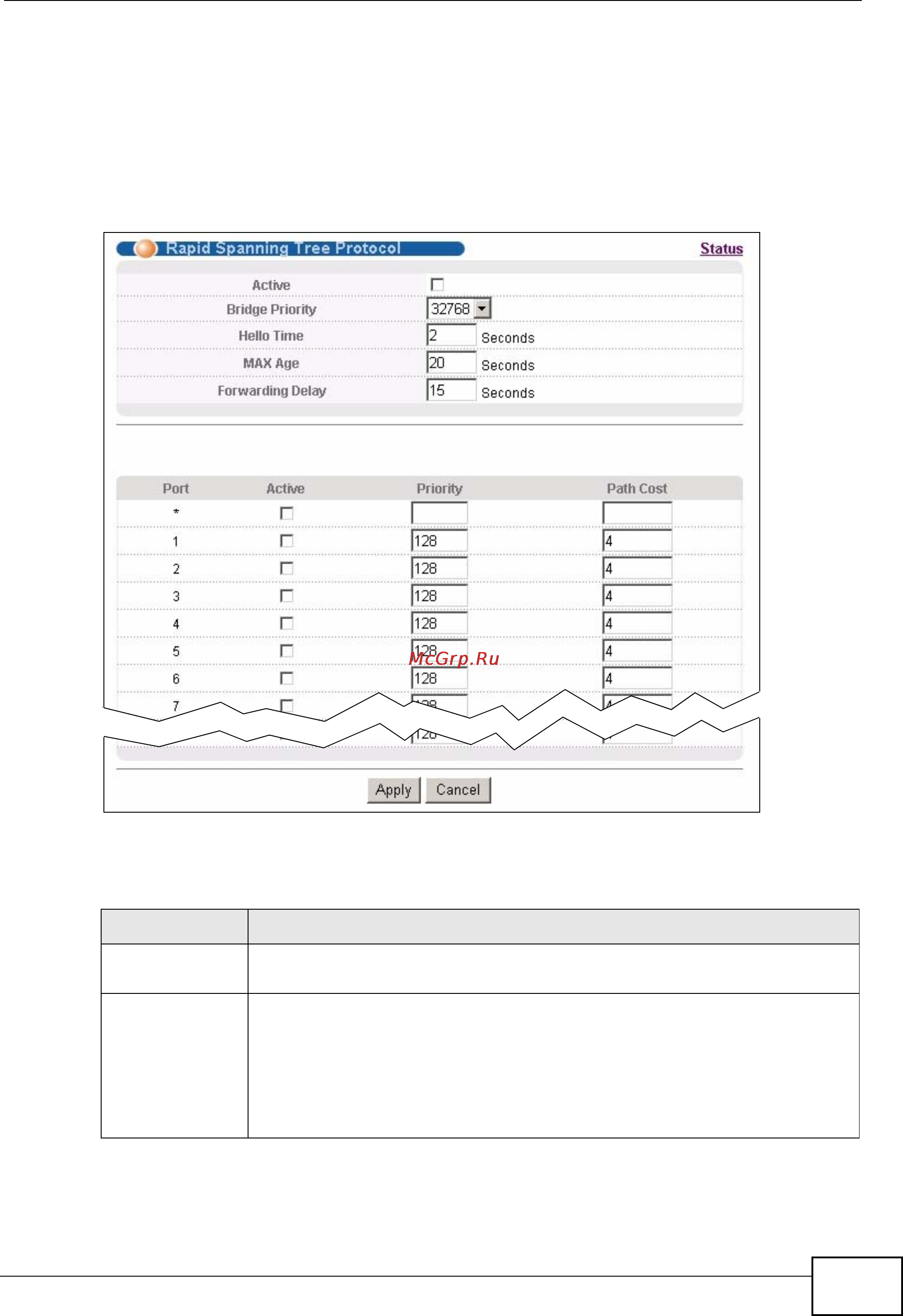This screenshot has width=903, height=1316.
Task: Click the Priority column header
Action: coord(440,489)
